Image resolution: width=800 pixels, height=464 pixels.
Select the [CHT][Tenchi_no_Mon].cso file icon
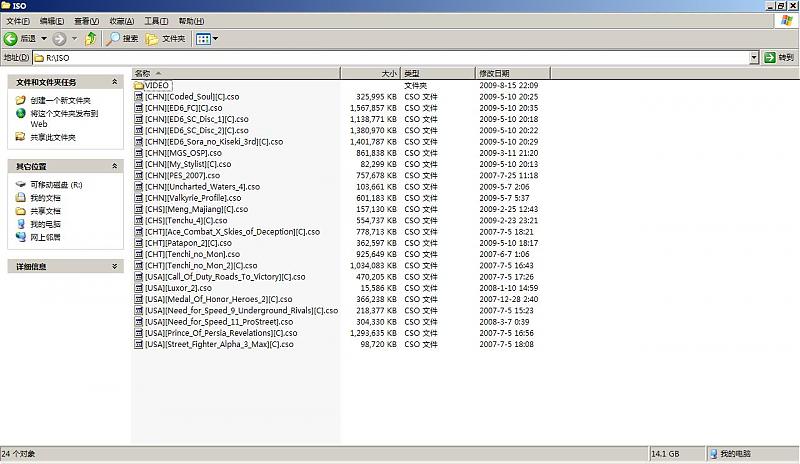[x=138, y=254]
